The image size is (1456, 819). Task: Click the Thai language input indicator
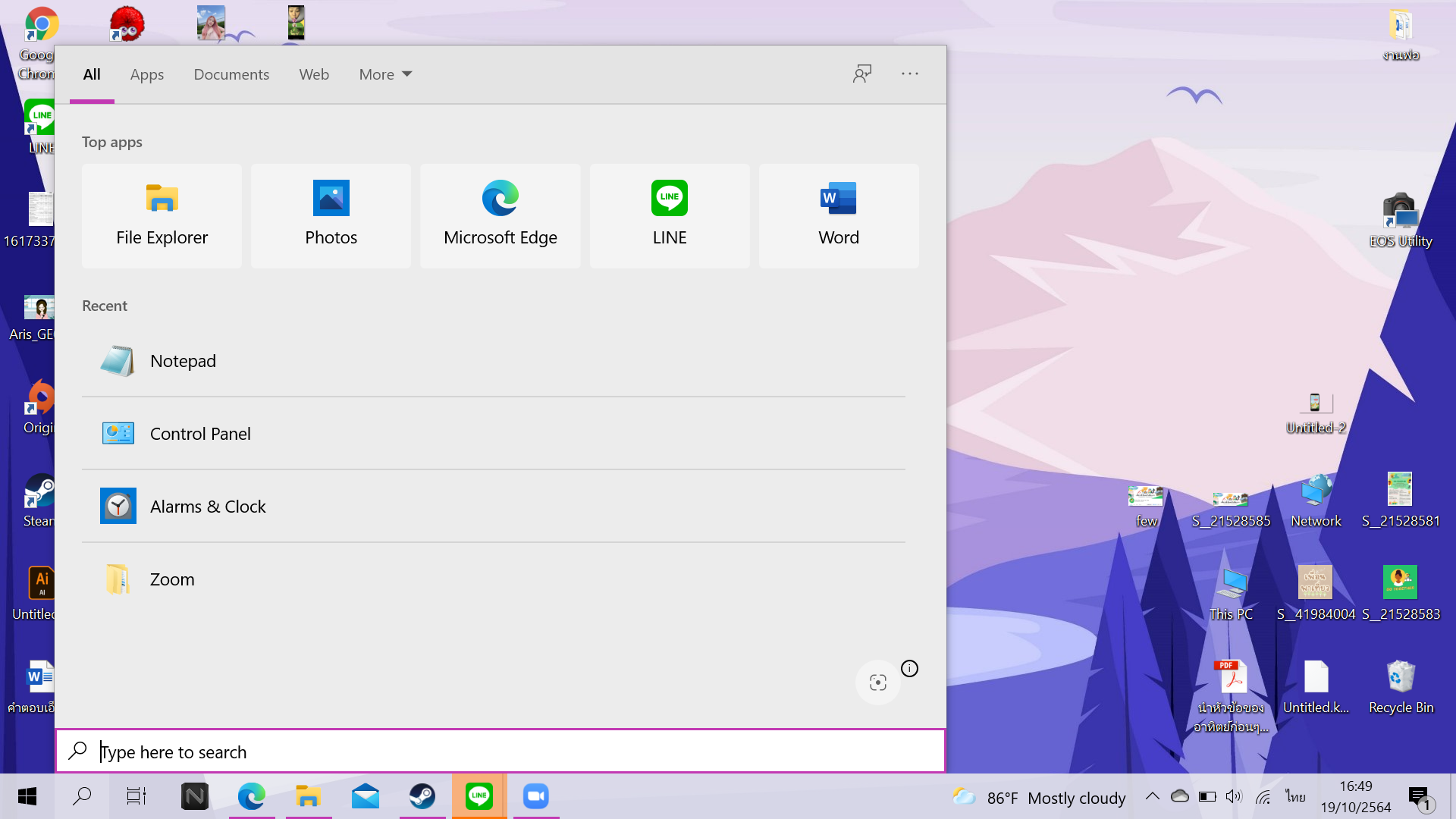[1295, 796]
